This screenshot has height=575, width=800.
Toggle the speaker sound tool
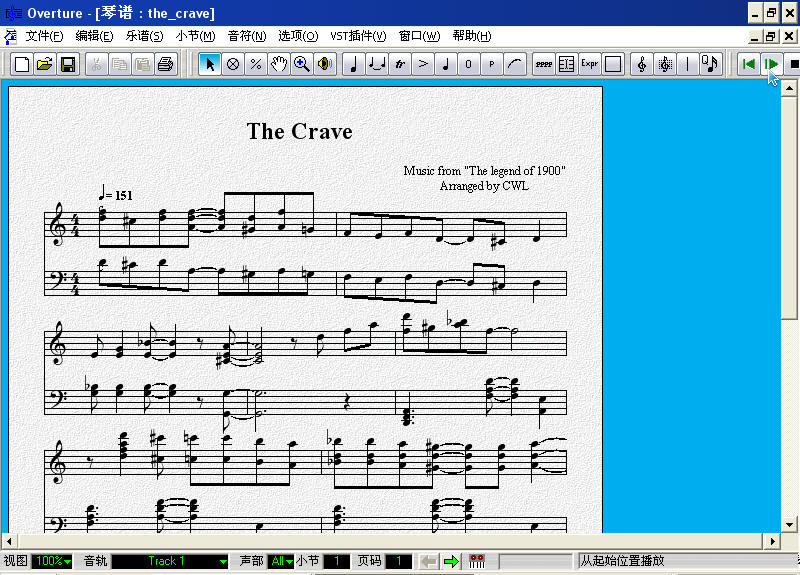324,64
